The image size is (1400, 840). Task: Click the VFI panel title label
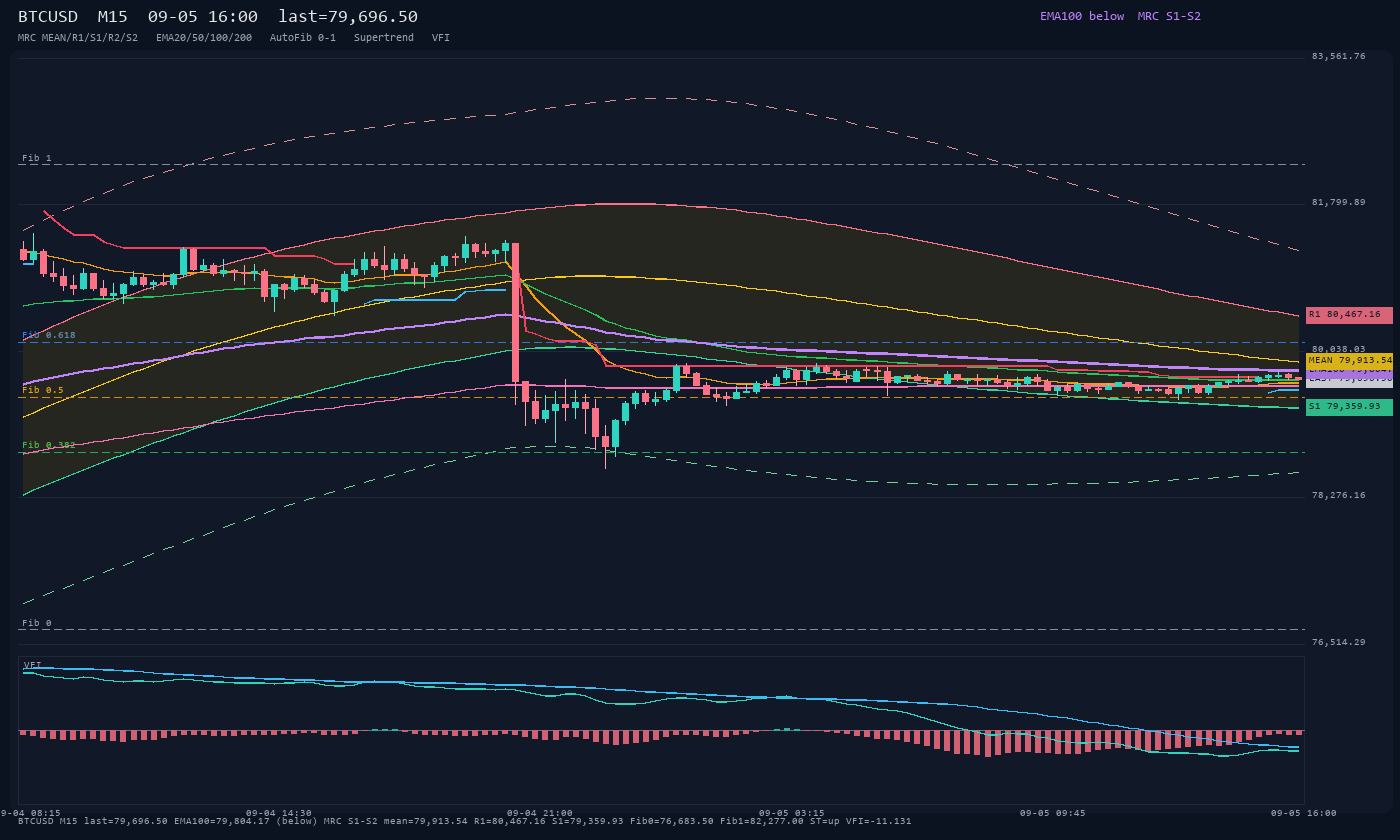pos(33,665)
